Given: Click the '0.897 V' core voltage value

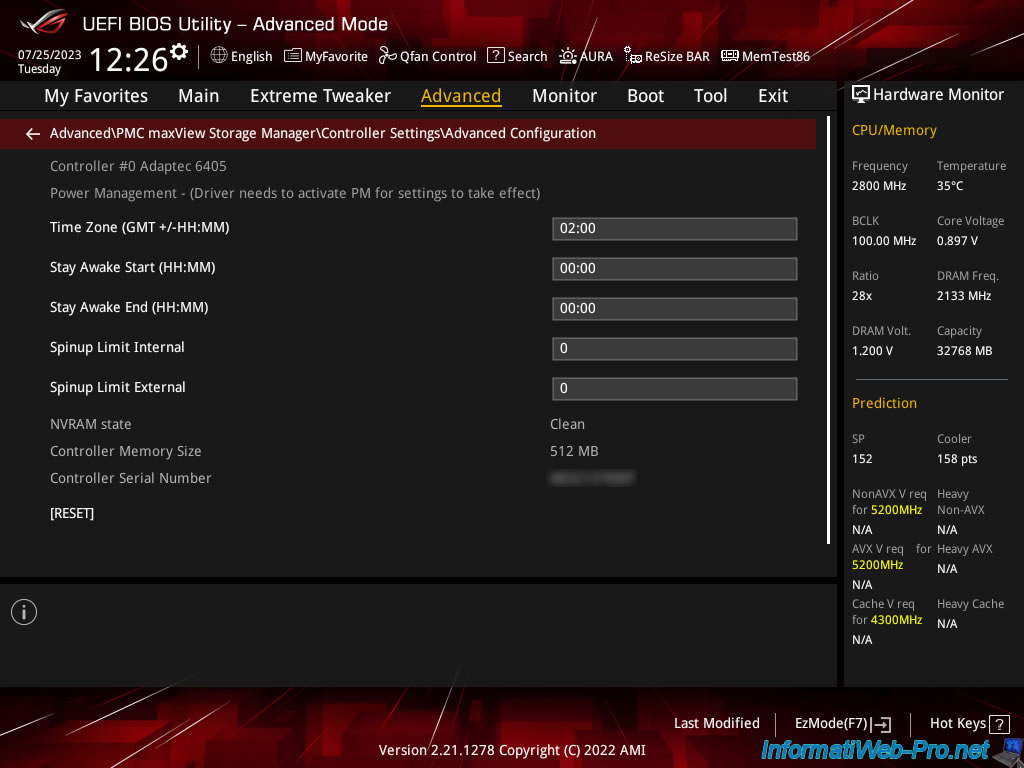Looking at the screenshot, I should [x=957, y=241].
